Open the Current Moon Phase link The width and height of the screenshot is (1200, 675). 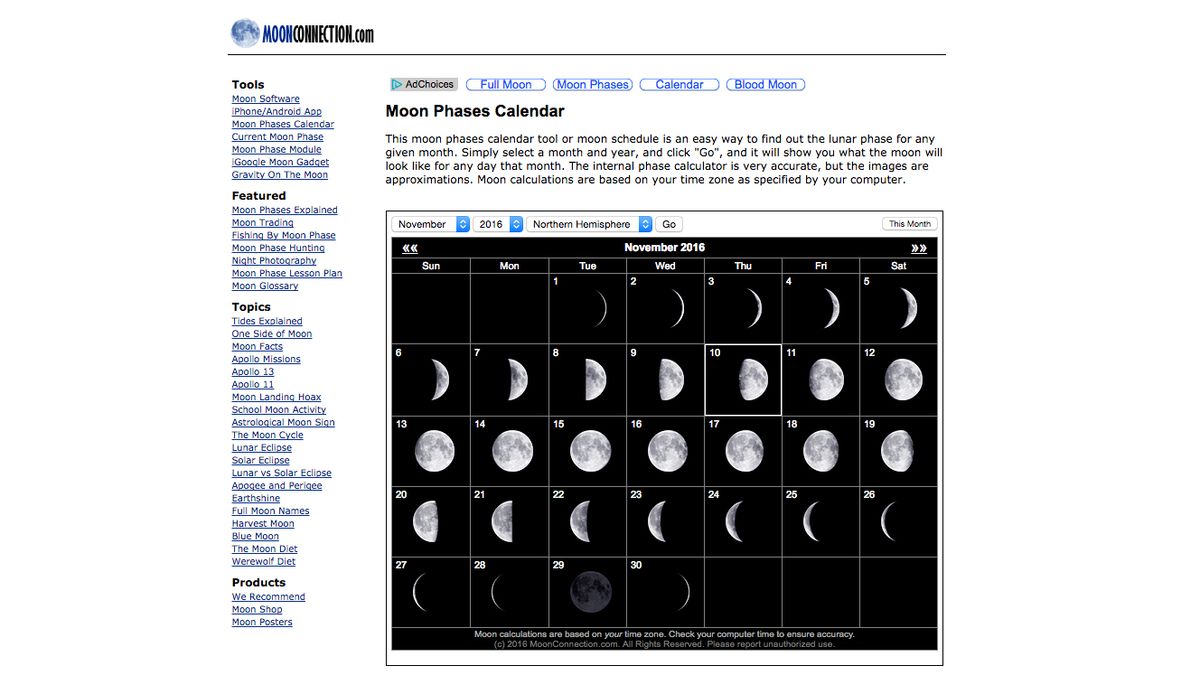click(x=278, y=137)
